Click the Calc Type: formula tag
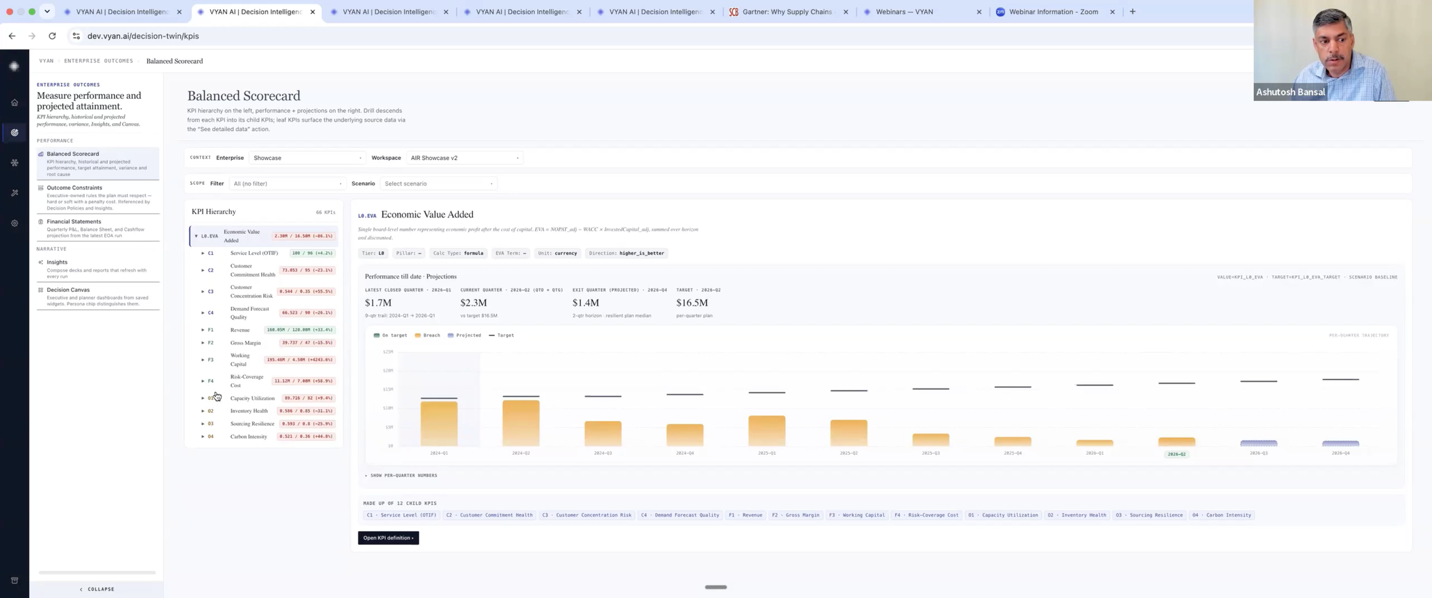1432x598 pixels. (458, 253)
